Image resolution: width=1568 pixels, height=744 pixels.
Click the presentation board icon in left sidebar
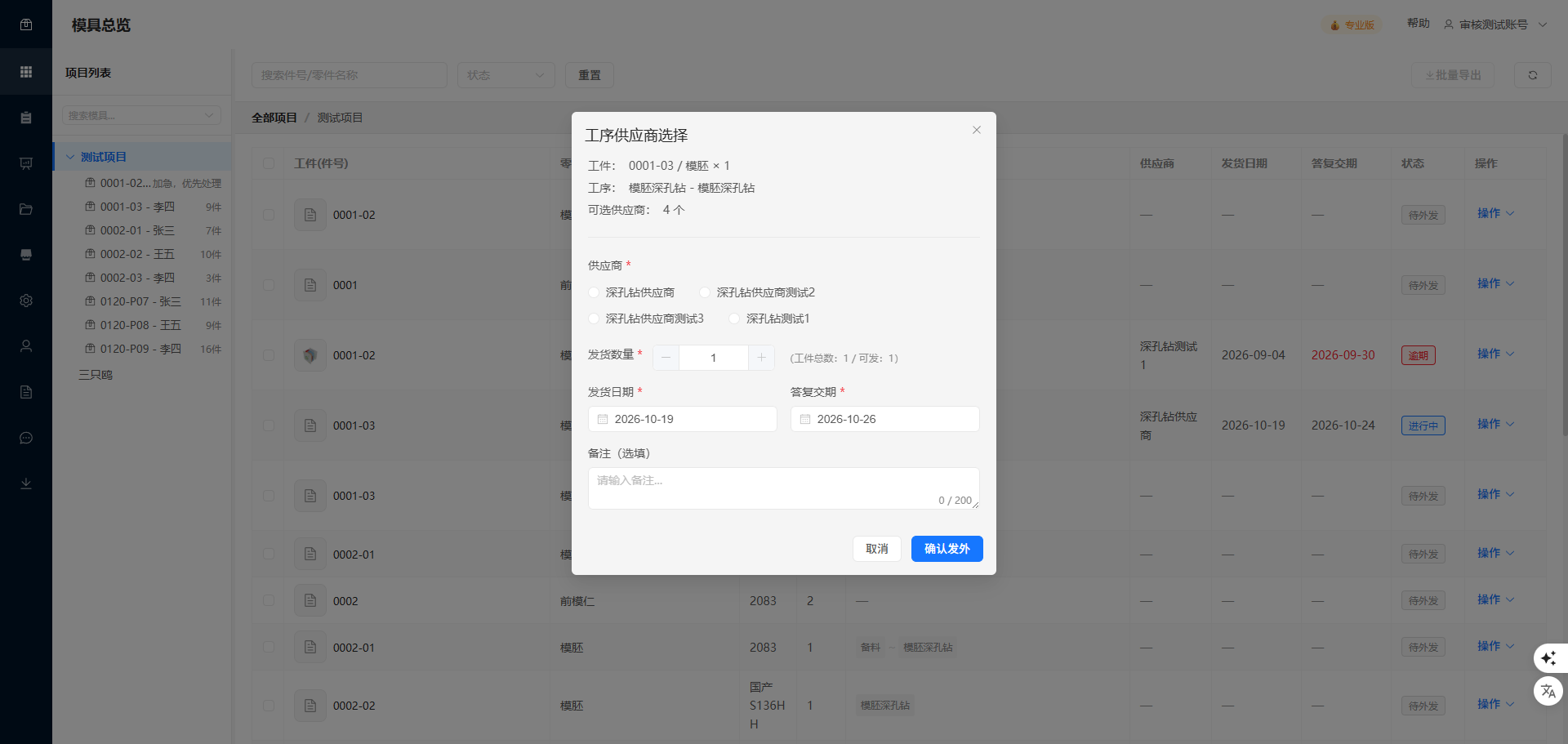pos(26,163)
